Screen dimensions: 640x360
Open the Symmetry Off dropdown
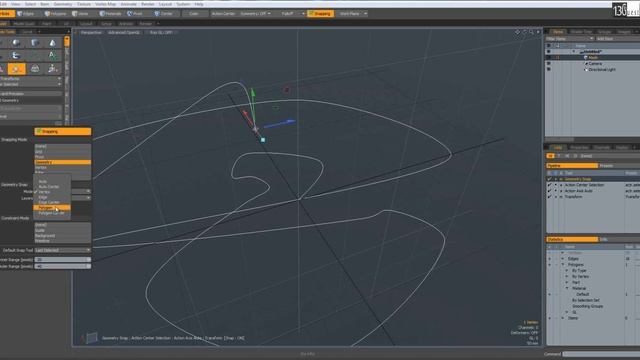click(x=256, y=13)
